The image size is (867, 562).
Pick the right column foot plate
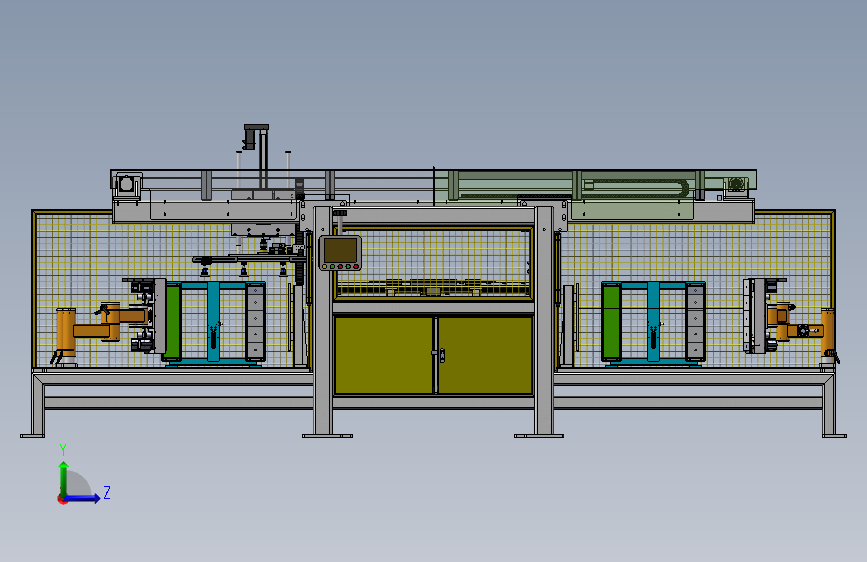point(539,436)
